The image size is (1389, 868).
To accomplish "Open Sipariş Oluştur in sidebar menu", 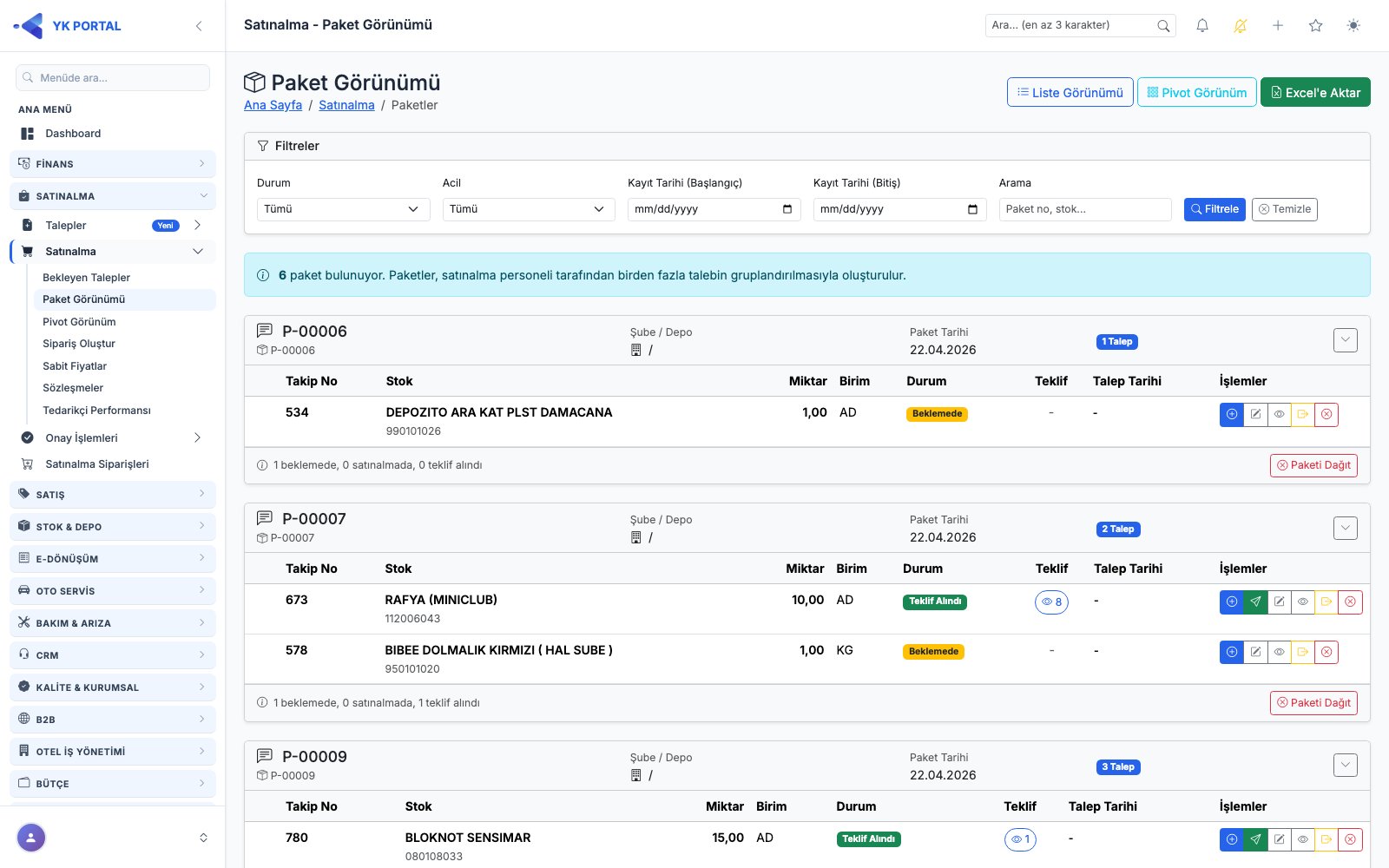I will (x=79, y=344).
